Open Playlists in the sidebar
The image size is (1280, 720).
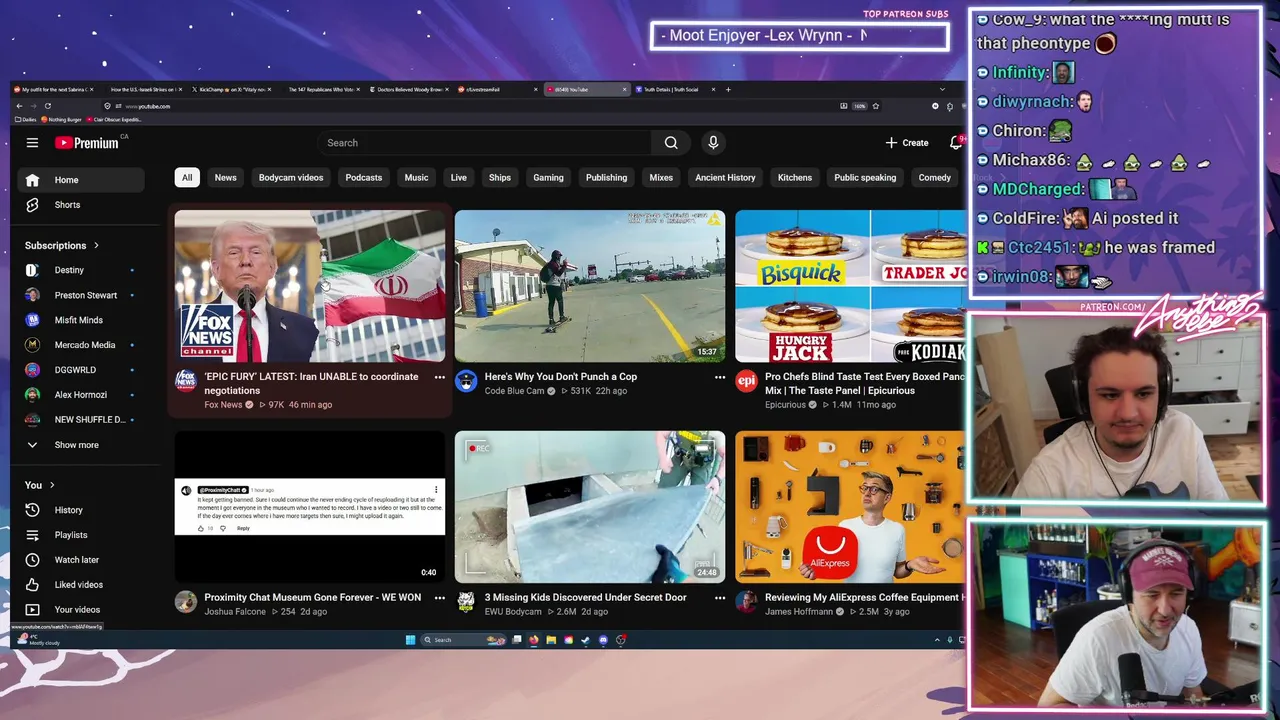pos(82,535)
